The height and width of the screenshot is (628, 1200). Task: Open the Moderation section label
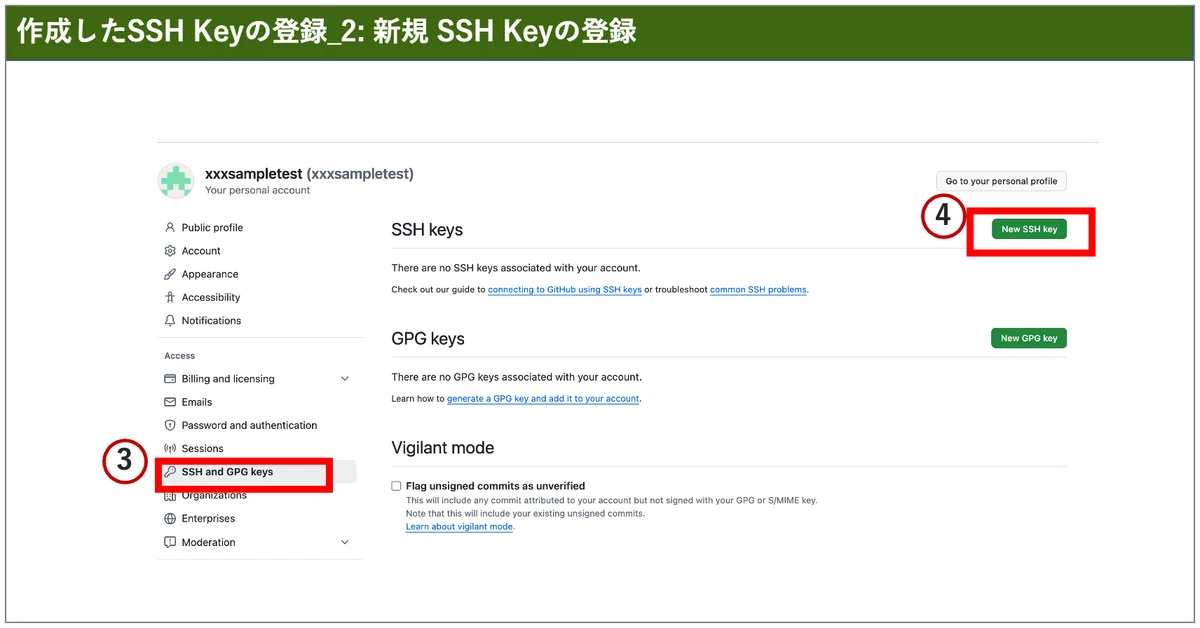point(209,542)
